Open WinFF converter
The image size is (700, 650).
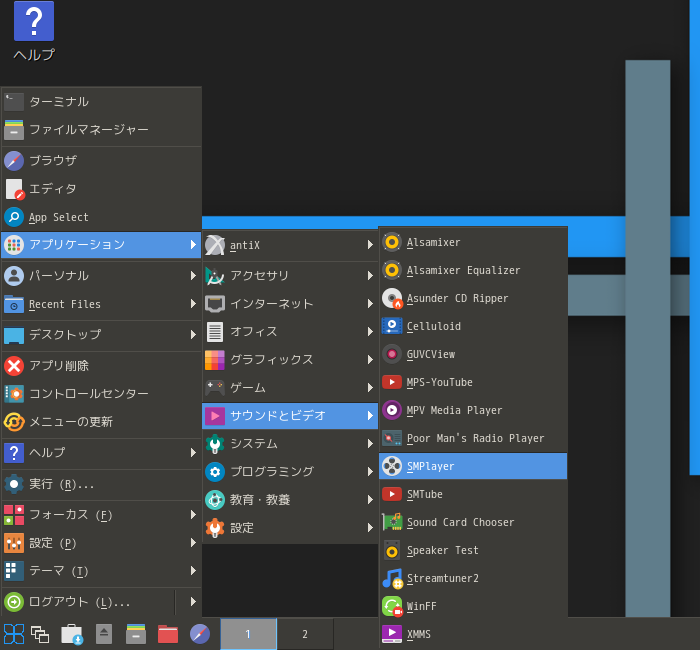473,606
